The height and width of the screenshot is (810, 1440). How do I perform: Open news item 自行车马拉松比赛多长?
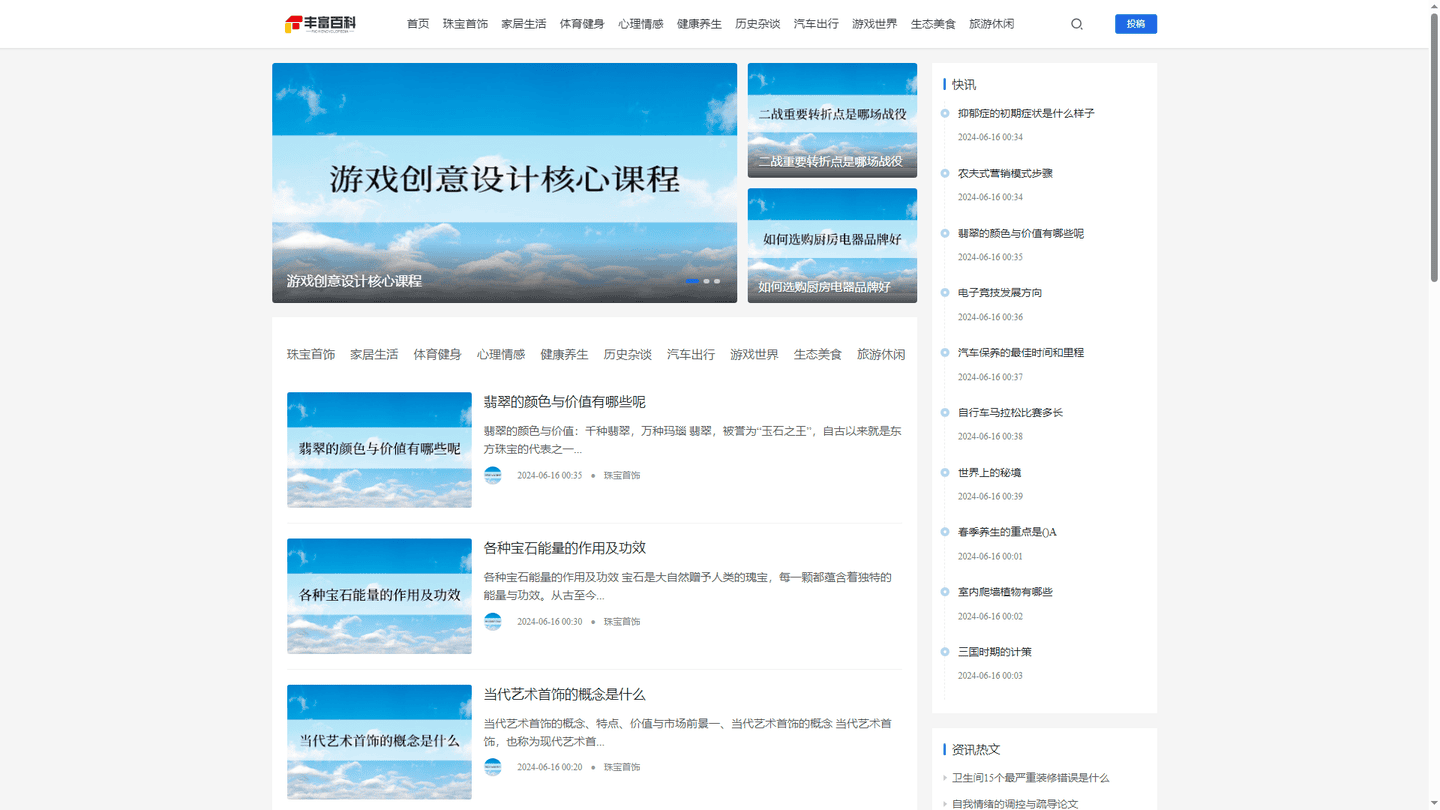tap(1010, 413)
